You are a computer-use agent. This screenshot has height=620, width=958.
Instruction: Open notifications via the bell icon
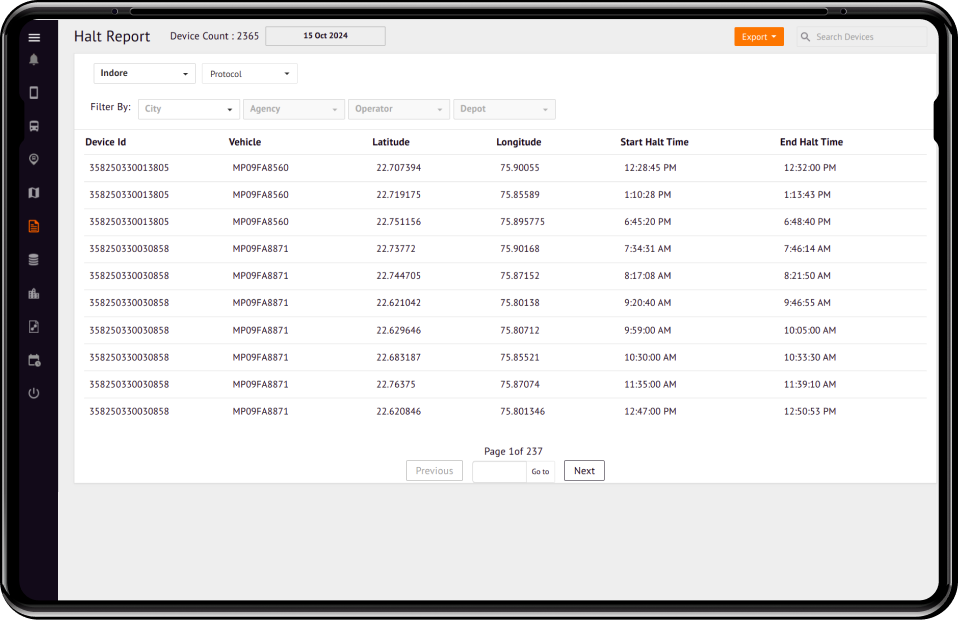coord(34,60)
